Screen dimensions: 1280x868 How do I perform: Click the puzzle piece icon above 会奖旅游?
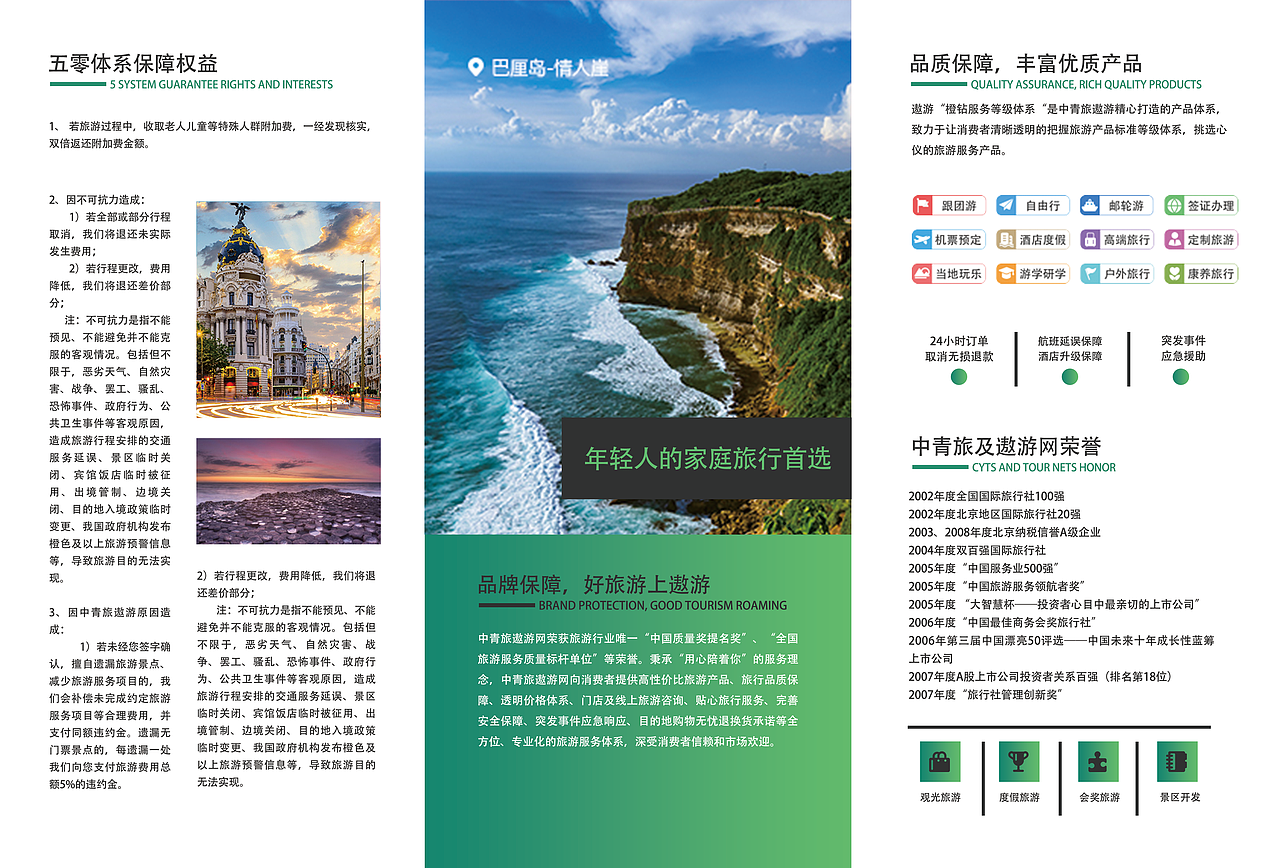1098,762
